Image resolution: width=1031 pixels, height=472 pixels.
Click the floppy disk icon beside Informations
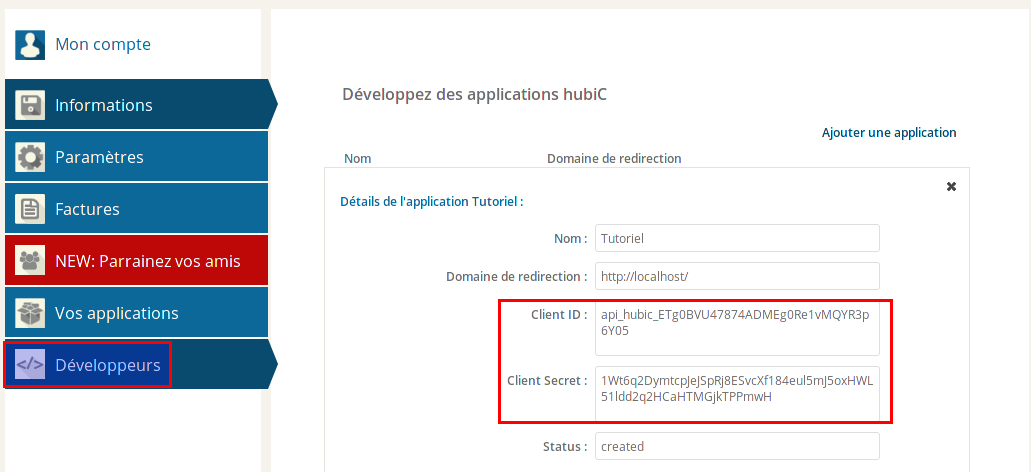click(30, 105)
